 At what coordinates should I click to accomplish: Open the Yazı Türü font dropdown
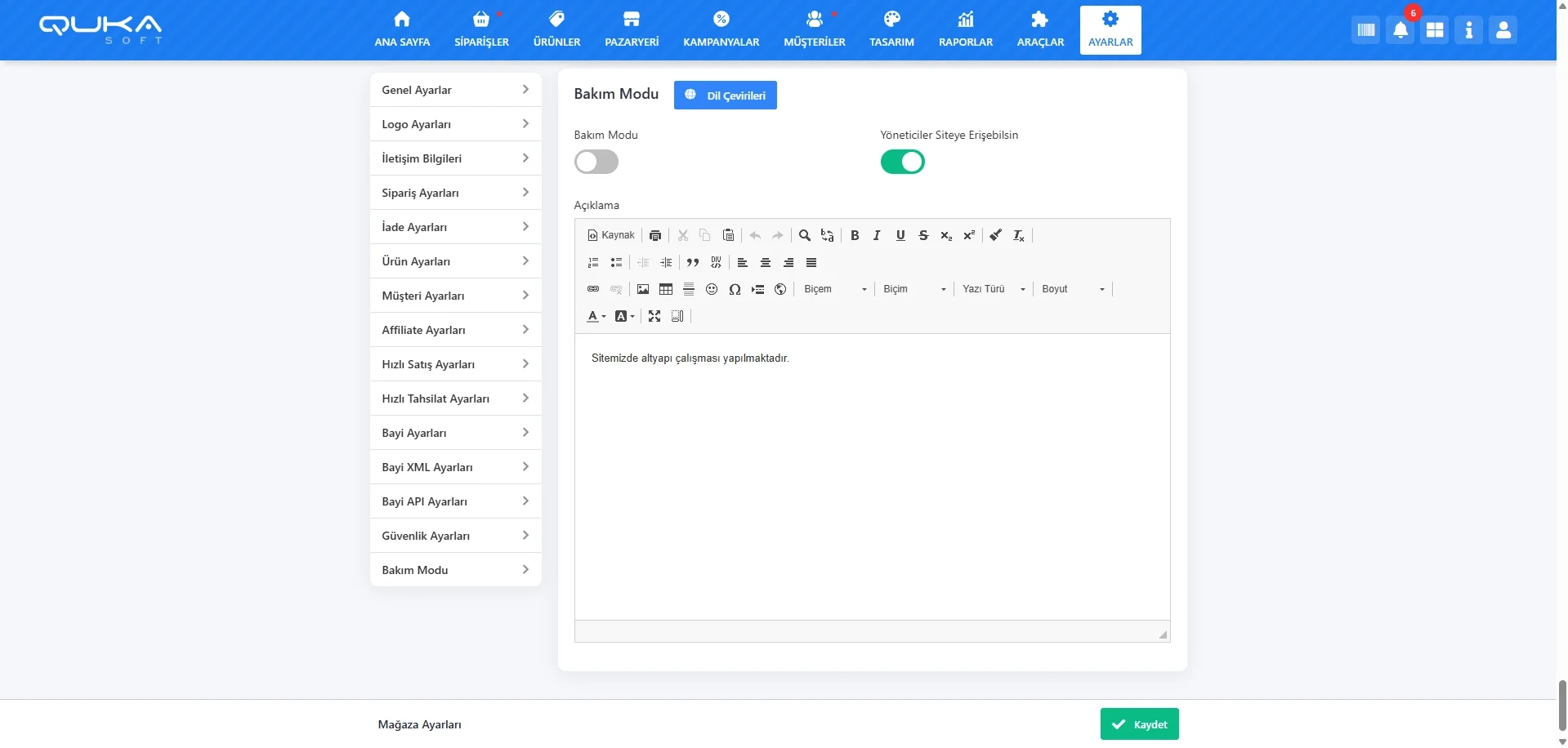[993, 289]
